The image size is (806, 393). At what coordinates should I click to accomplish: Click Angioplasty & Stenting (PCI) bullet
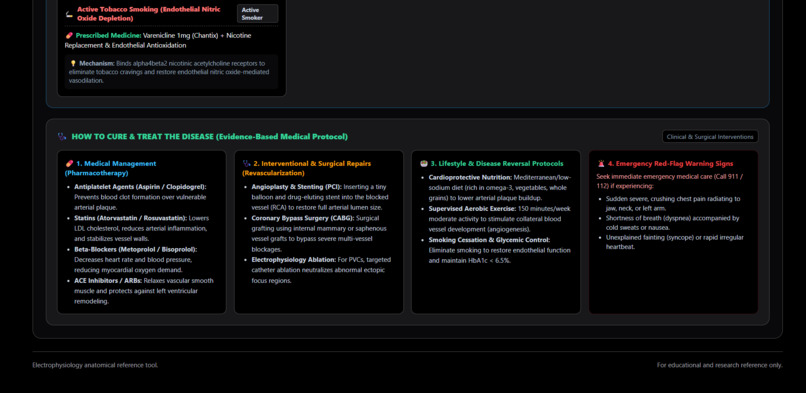point(320,197)
